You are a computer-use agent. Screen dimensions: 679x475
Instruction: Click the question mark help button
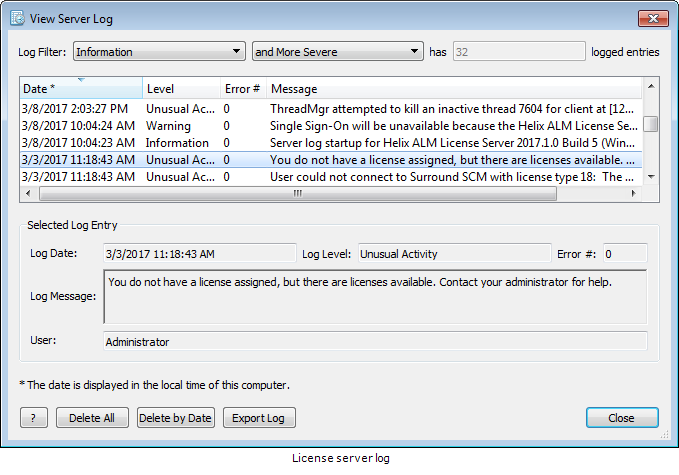point(33,418)
